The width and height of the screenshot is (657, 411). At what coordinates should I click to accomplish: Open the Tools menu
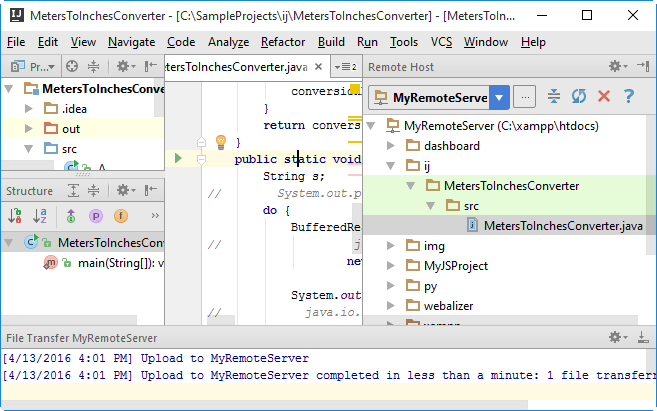point(404,42)
